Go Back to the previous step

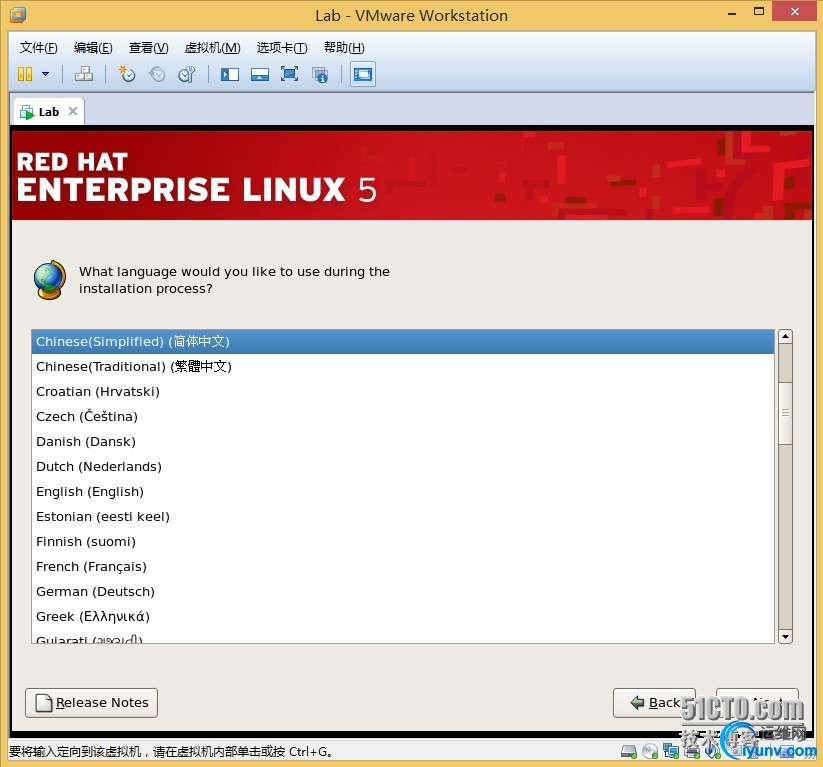tap(654, 703)
